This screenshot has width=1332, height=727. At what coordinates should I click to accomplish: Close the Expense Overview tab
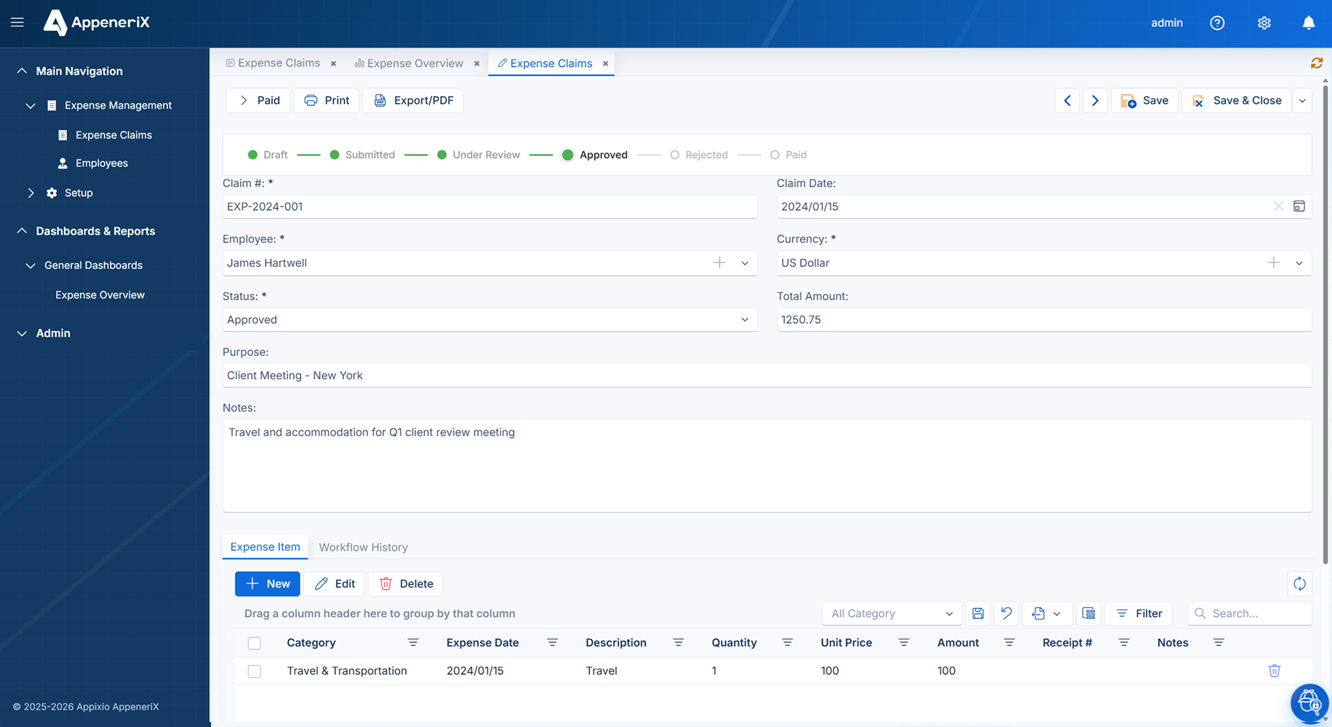477,63
